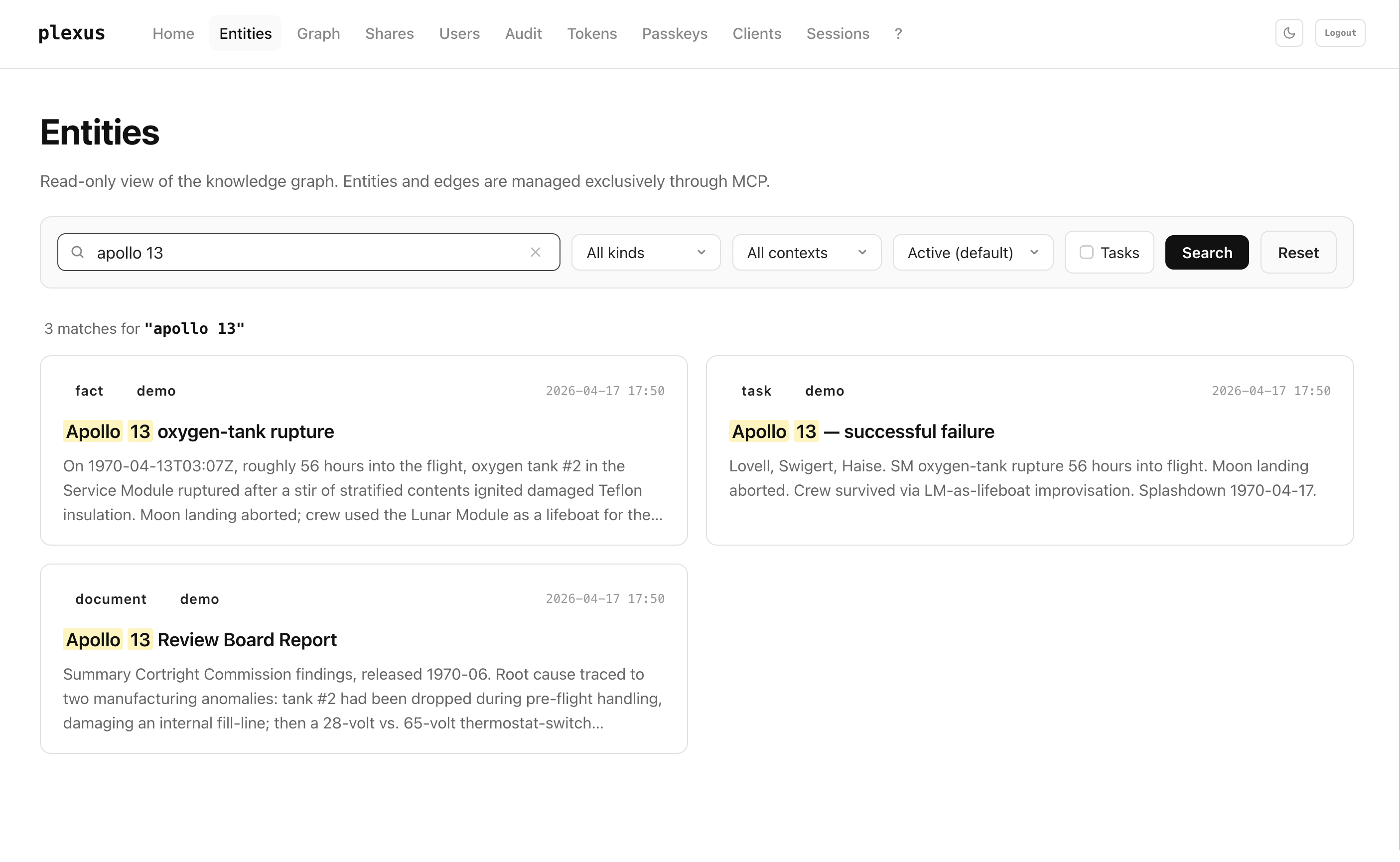Screen dimensions: 1400x862
Task: Switch to the Graph section
Action: point(318,34)
